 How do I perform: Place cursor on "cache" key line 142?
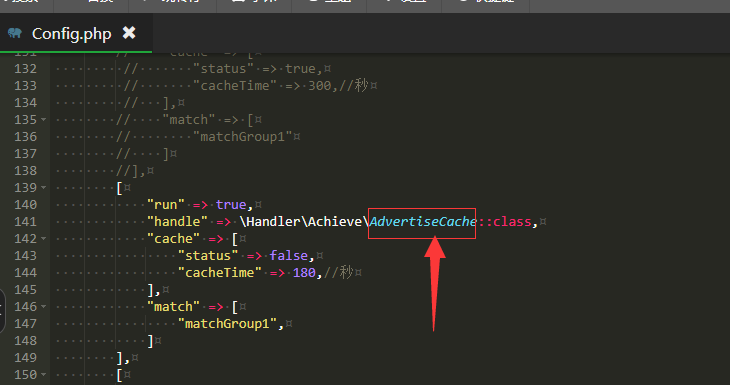click(x=173, y=239)
